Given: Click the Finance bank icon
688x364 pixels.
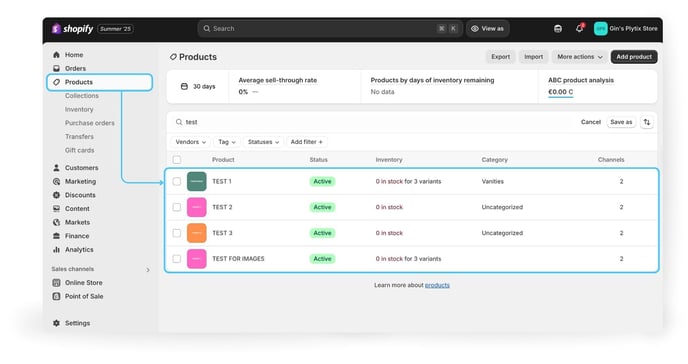Looking at the screenshot, I should click(56, 236).
